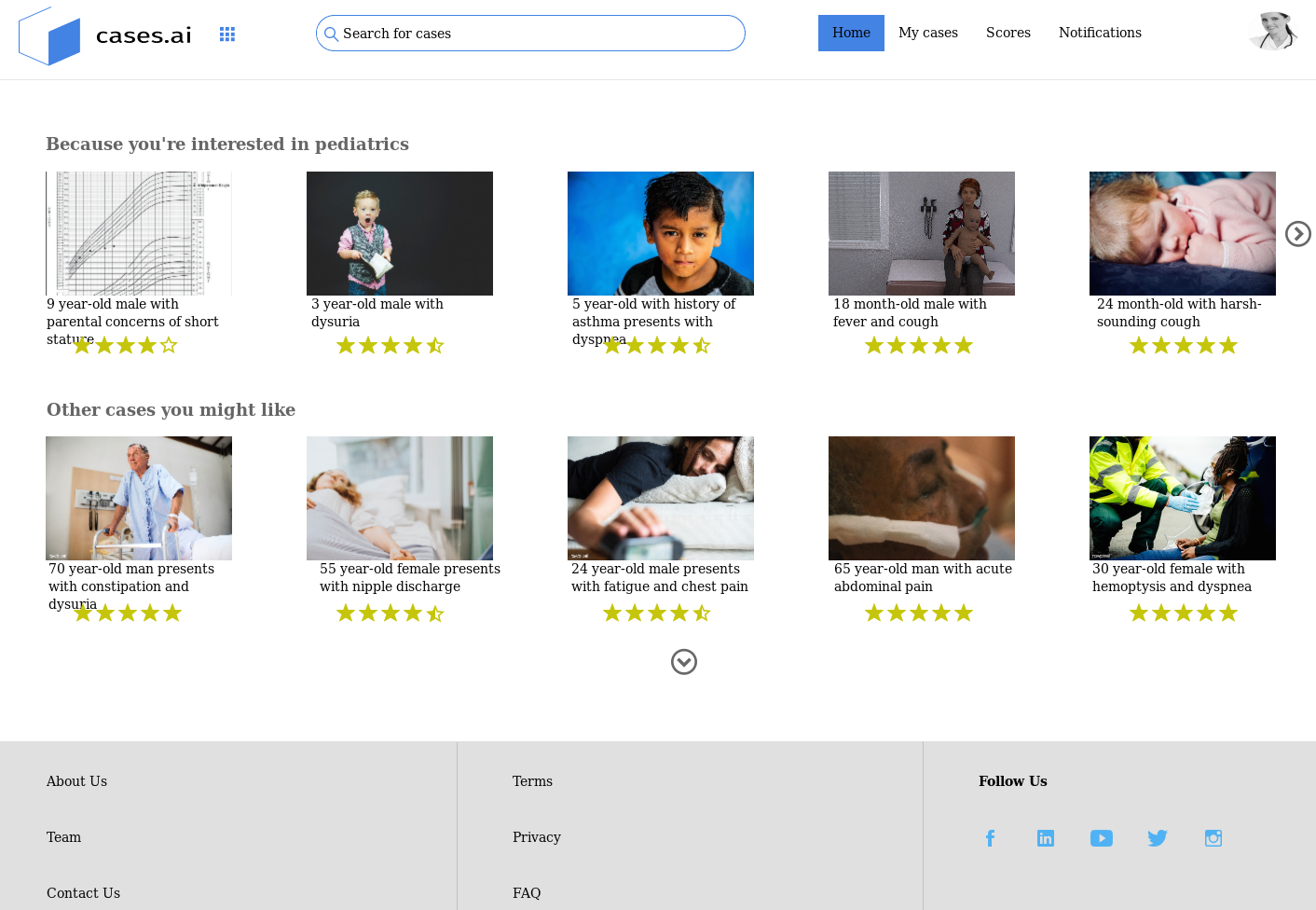The height and width of the screenshot is (910, 1316).
Task: Click star rating of 3 year-old dysuria case
Action: pyautogui.click(x=390, y=346)
